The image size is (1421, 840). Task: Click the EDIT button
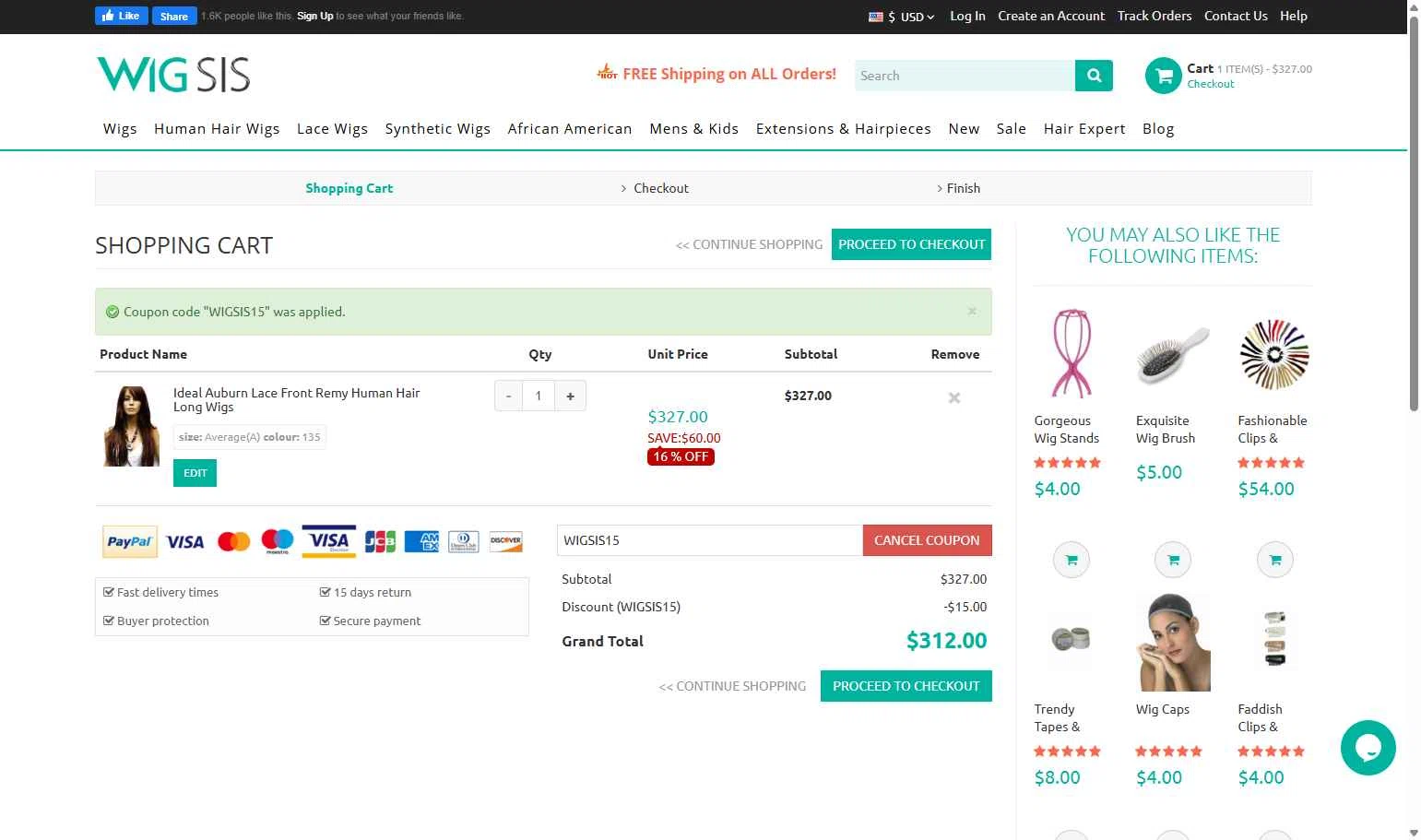coord(195,473)
